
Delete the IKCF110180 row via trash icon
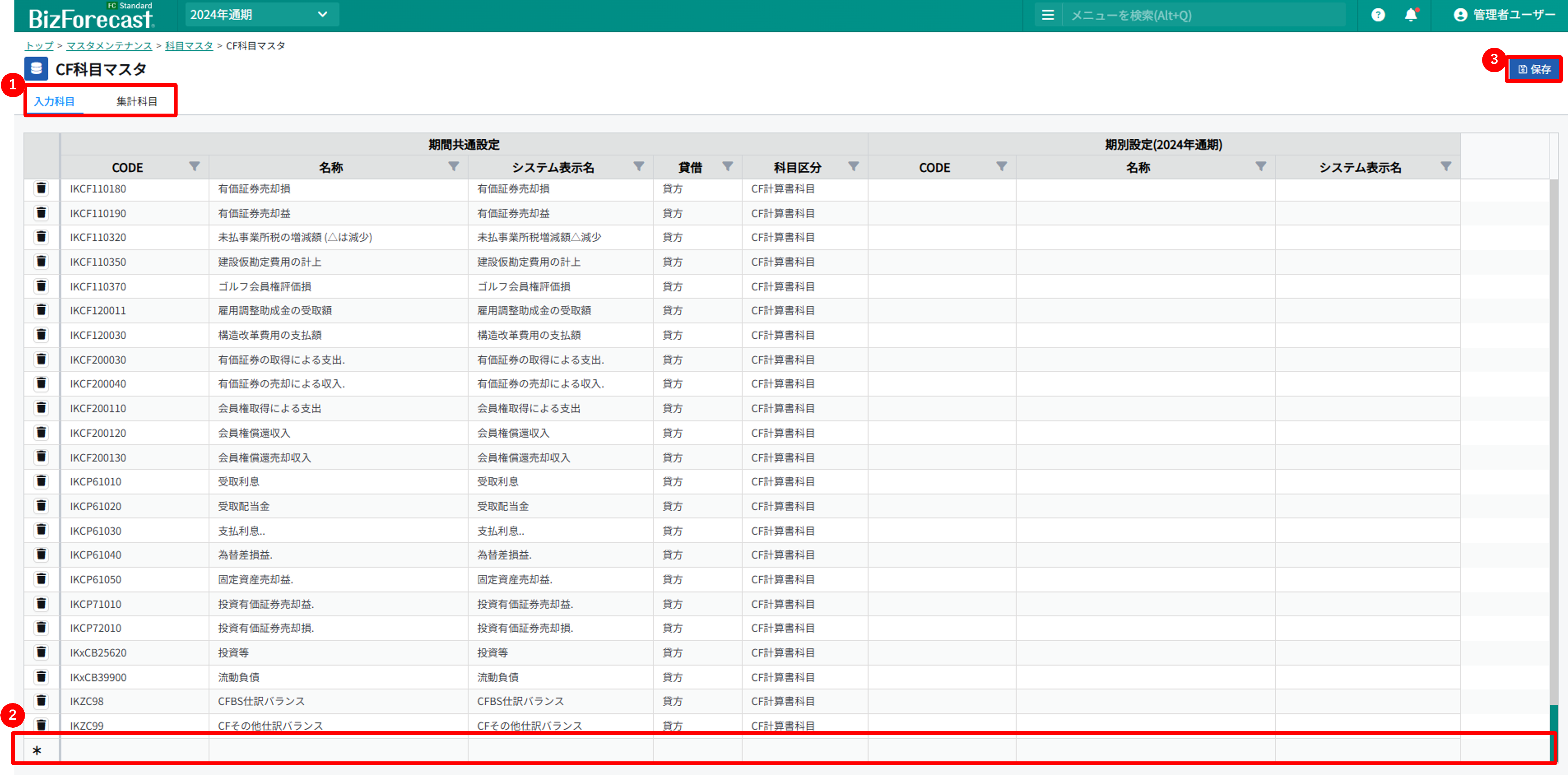click(41, 188)
